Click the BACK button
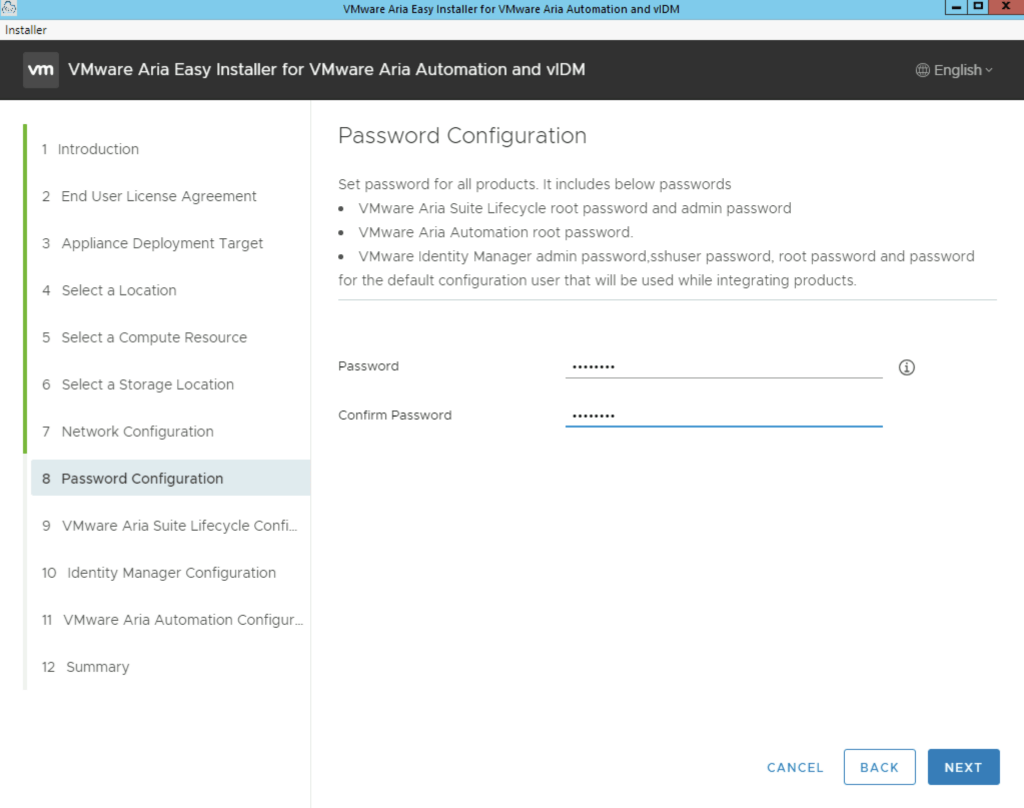Viewport: 1024px width, 808px height. (x=879, y=767)
